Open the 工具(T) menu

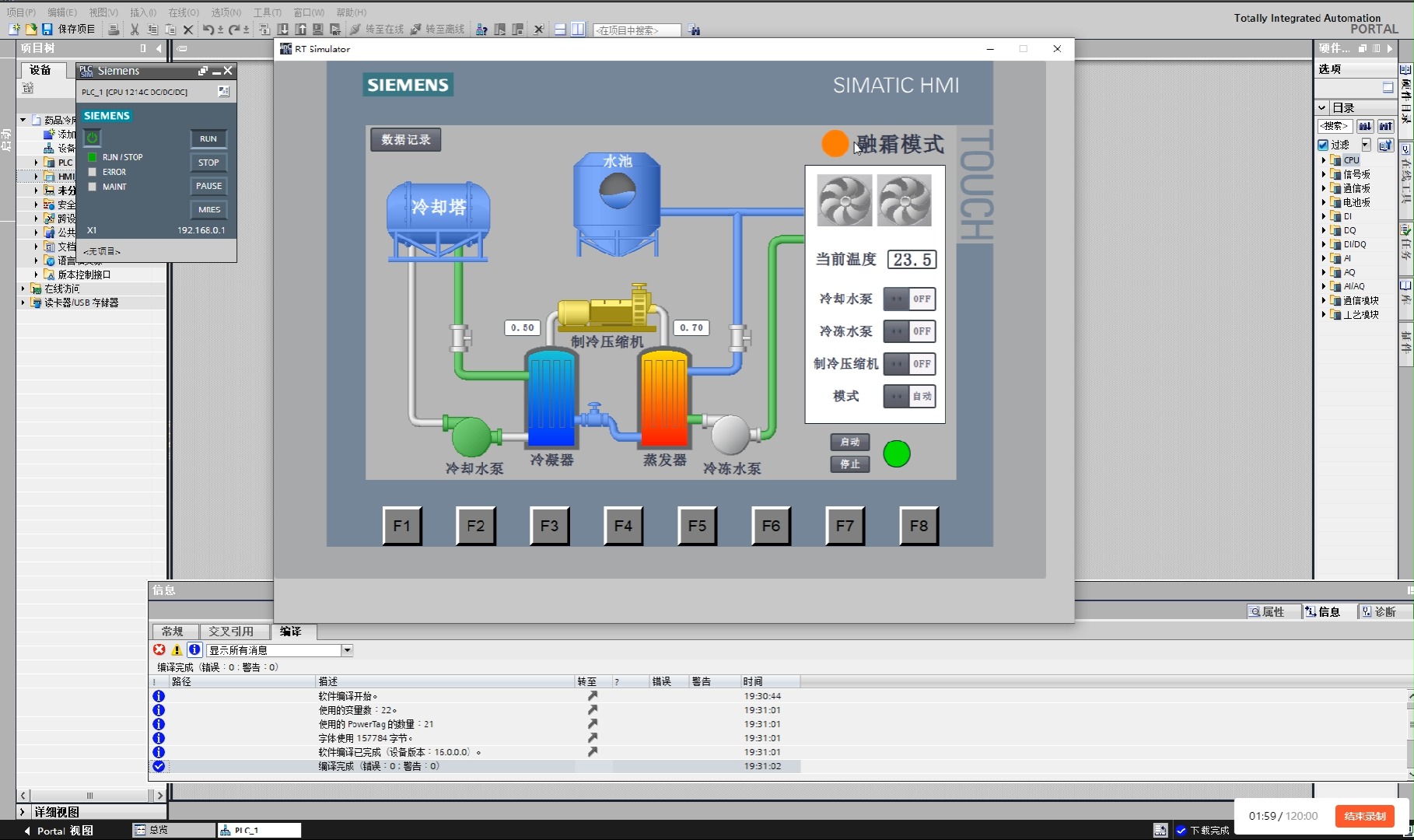(x=267, y=12)
